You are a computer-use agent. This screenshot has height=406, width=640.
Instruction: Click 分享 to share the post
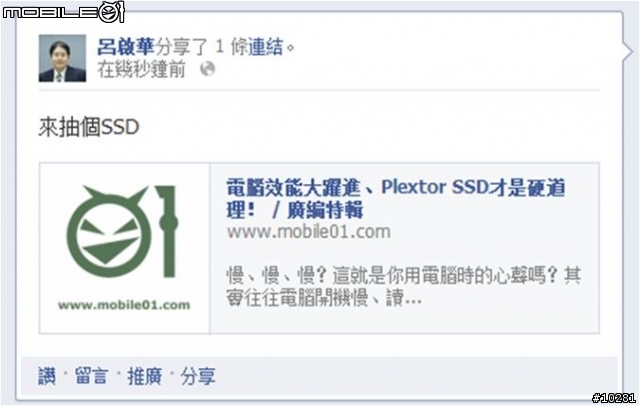coord(198,375)
